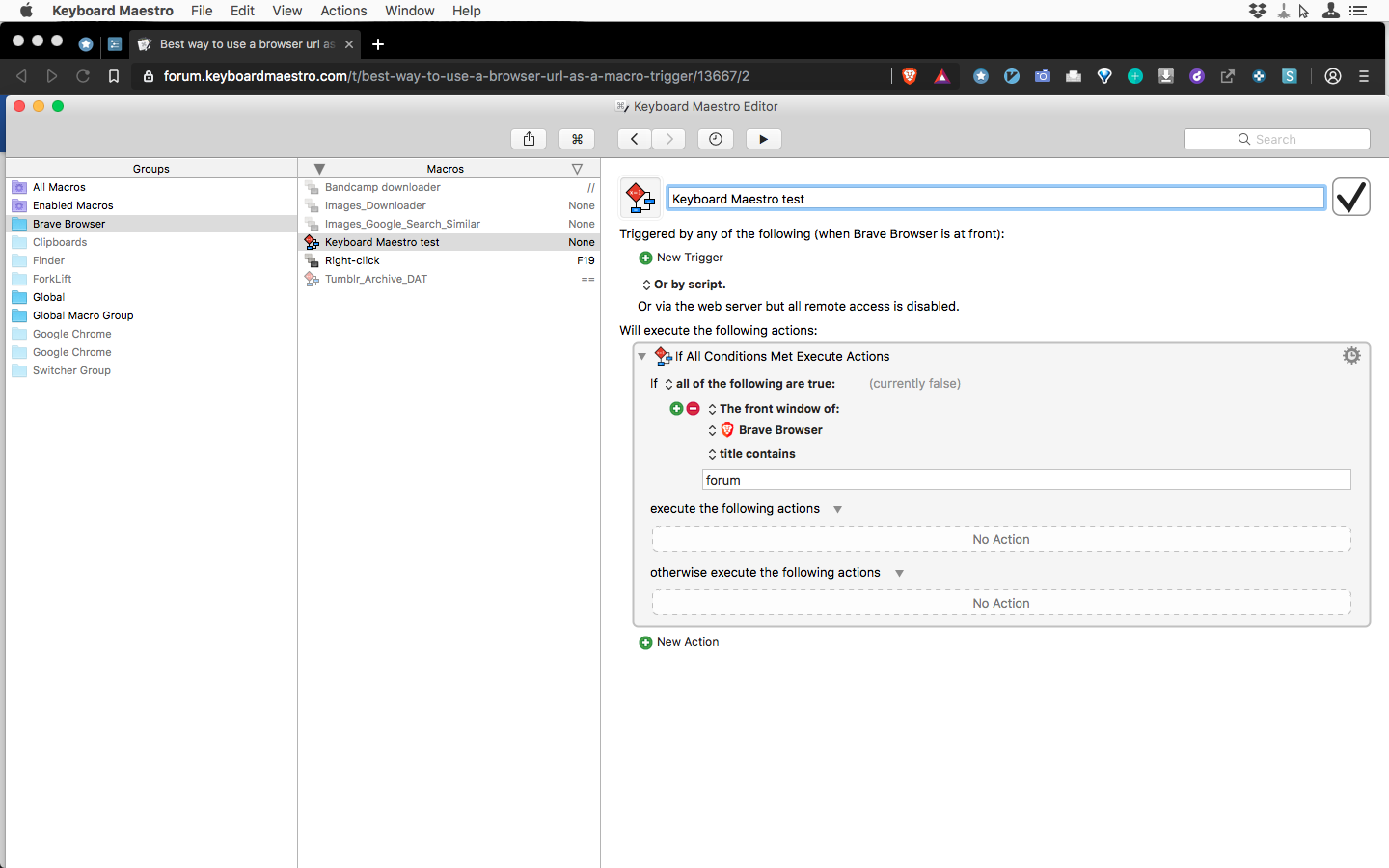Click the camera screenshot extension icon
Viewport: 1389px width, 868px height.
click(1043, 76)
